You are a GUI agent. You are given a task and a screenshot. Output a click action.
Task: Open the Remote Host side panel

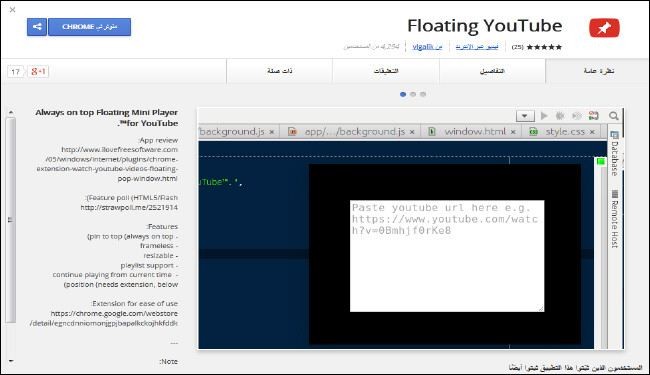(615, 219)
